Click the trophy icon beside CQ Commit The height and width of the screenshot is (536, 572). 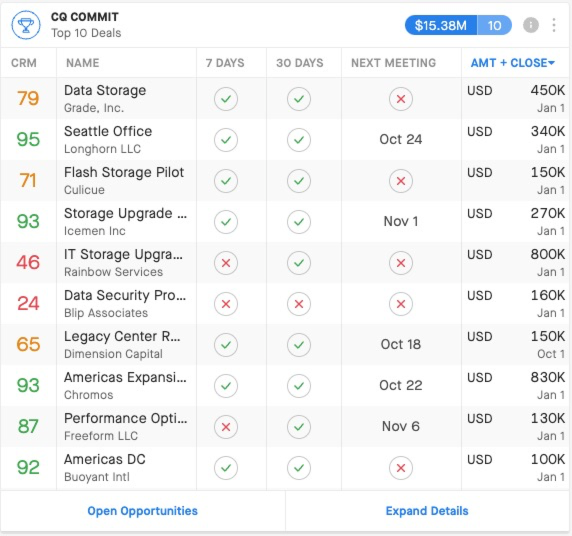(x=26, y=25)
